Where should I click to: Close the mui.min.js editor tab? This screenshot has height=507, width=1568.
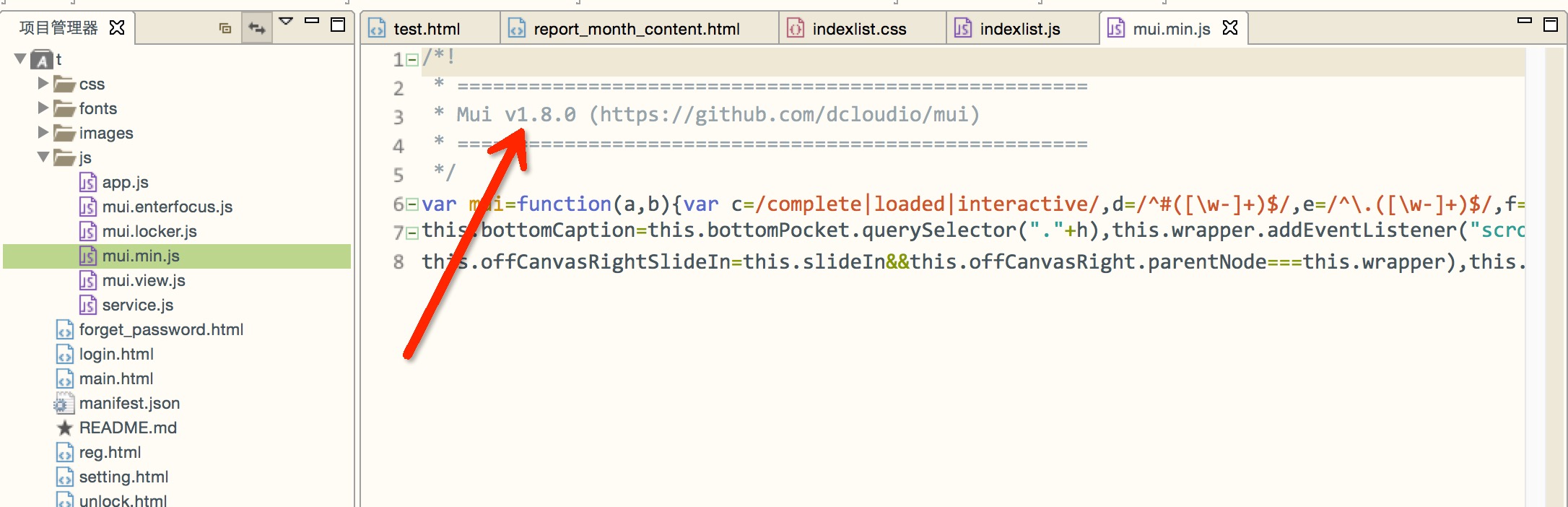pyautogui.click(x=1230, y=27)
